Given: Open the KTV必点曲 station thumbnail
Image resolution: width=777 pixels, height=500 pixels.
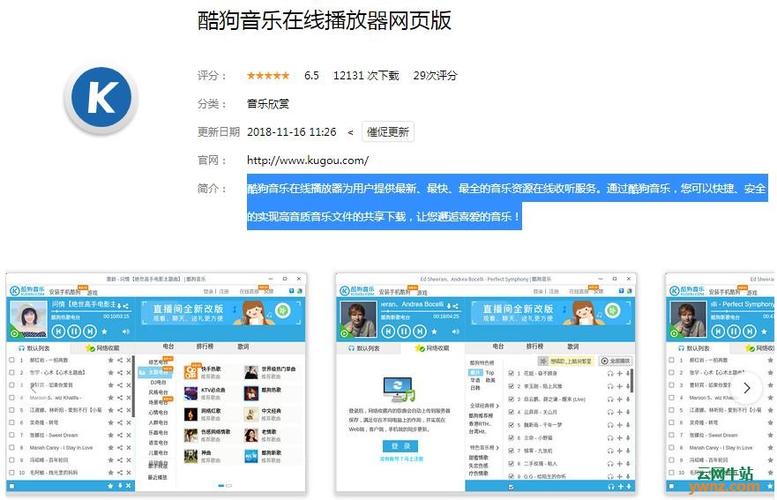Looking at the screenshot, I should pos(191,393).
